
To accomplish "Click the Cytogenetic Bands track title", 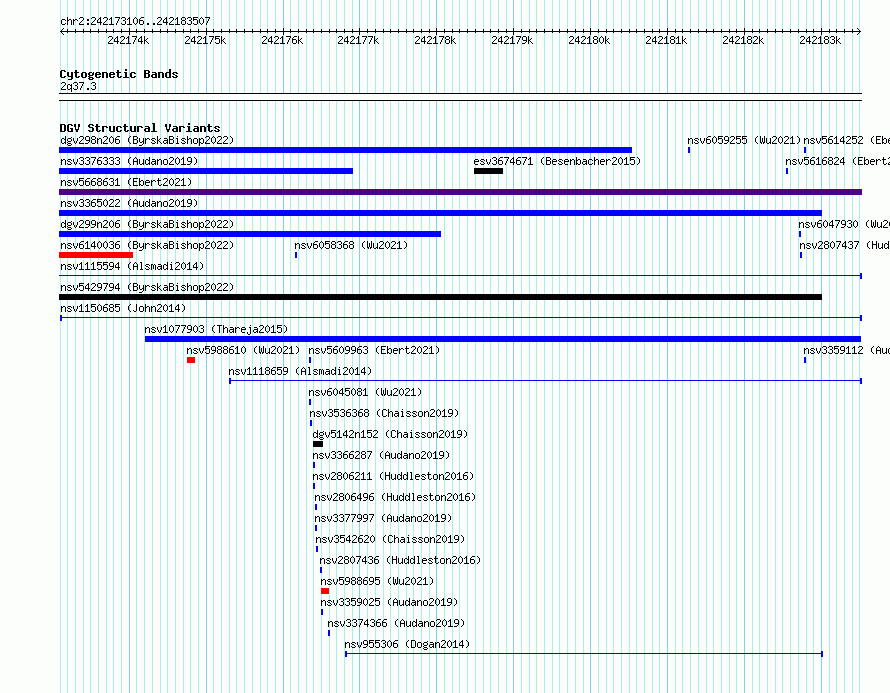I will [119, 74].
